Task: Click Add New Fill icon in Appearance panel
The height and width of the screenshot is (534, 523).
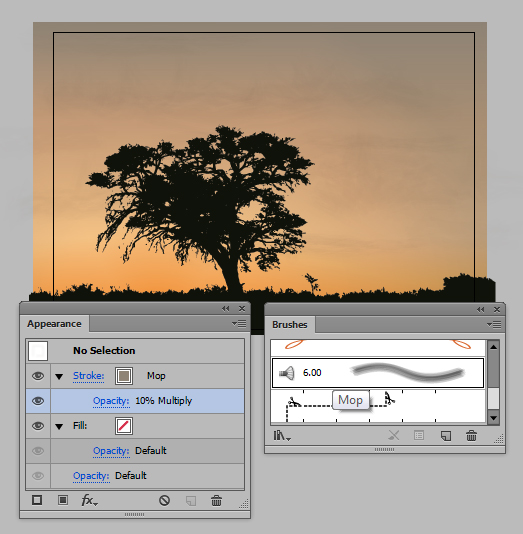Action: tap(63, 500)
